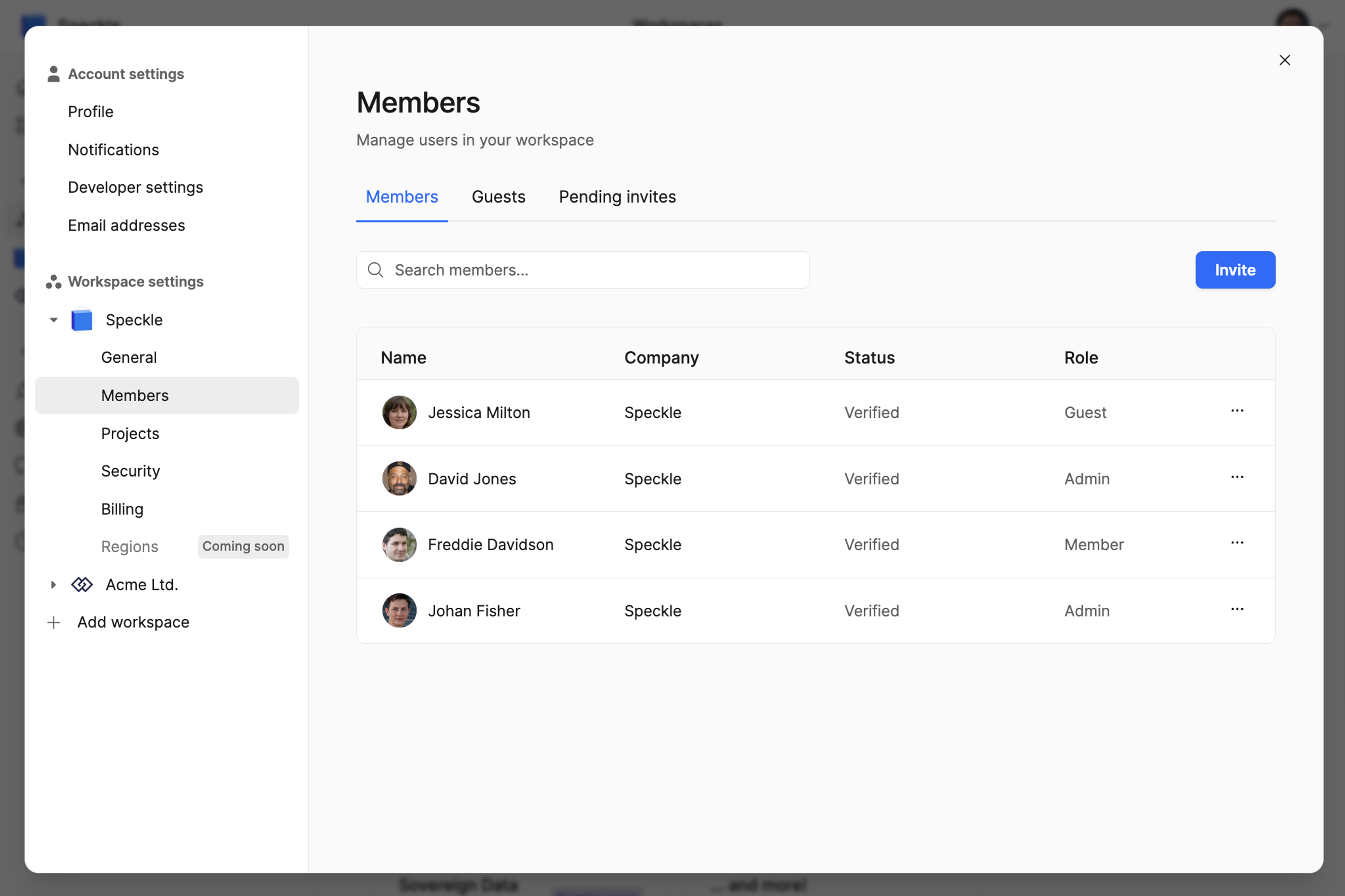Focus the Search members field

[x=583, y=270]
